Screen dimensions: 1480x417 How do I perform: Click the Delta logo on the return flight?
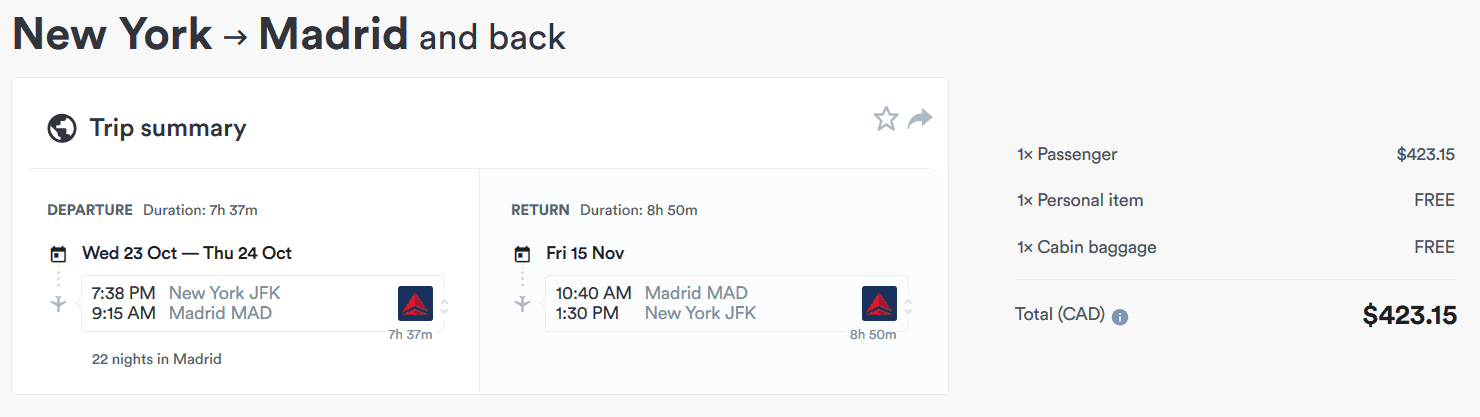coord(879,303)
